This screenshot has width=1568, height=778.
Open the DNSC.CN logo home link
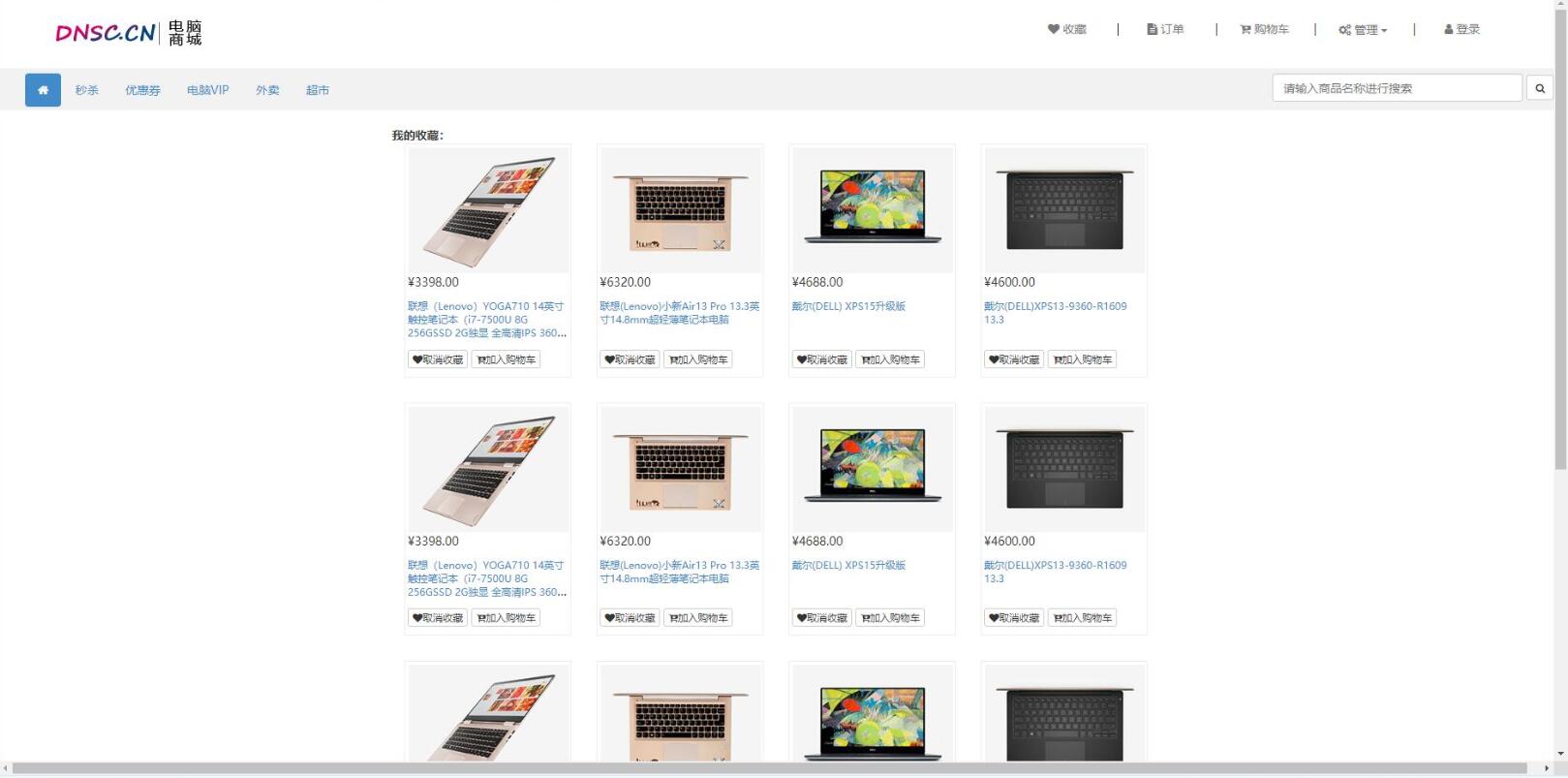click(x=129, y=32)
